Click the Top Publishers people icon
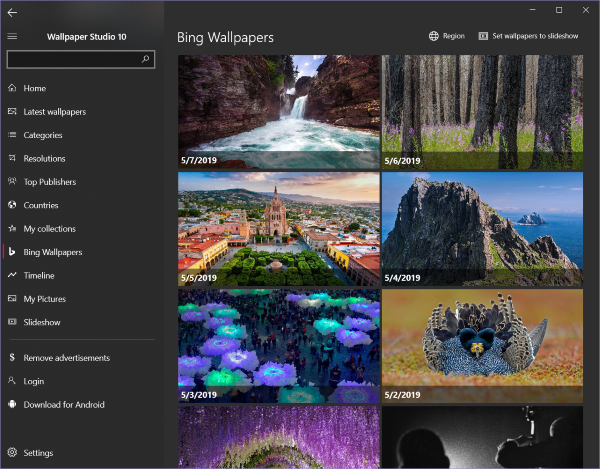Screen dimensions: 600x469 pos(12,181)
